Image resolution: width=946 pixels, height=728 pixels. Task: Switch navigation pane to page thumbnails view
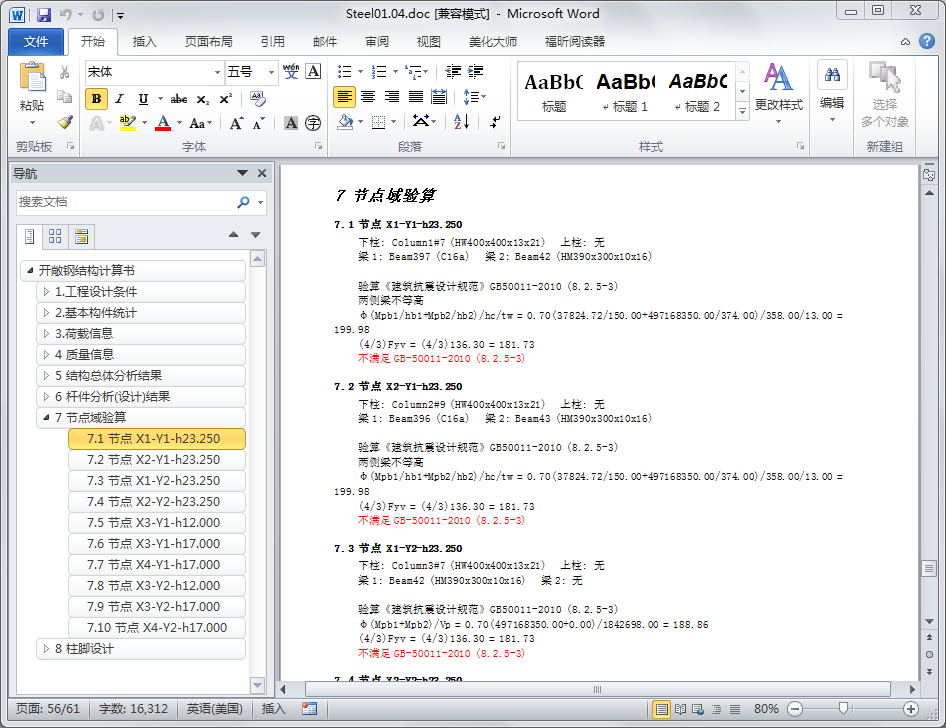tap(55, 236)
